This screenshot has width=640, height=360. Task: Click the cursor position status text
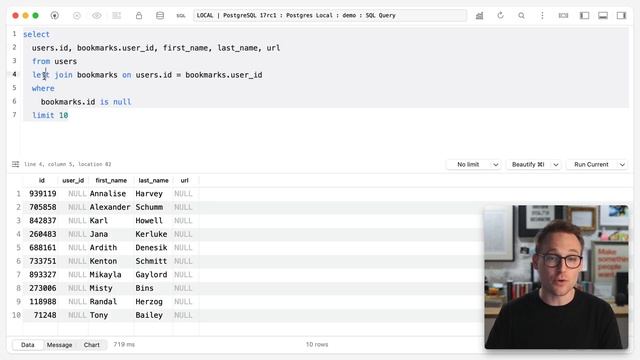coord(67,164)
